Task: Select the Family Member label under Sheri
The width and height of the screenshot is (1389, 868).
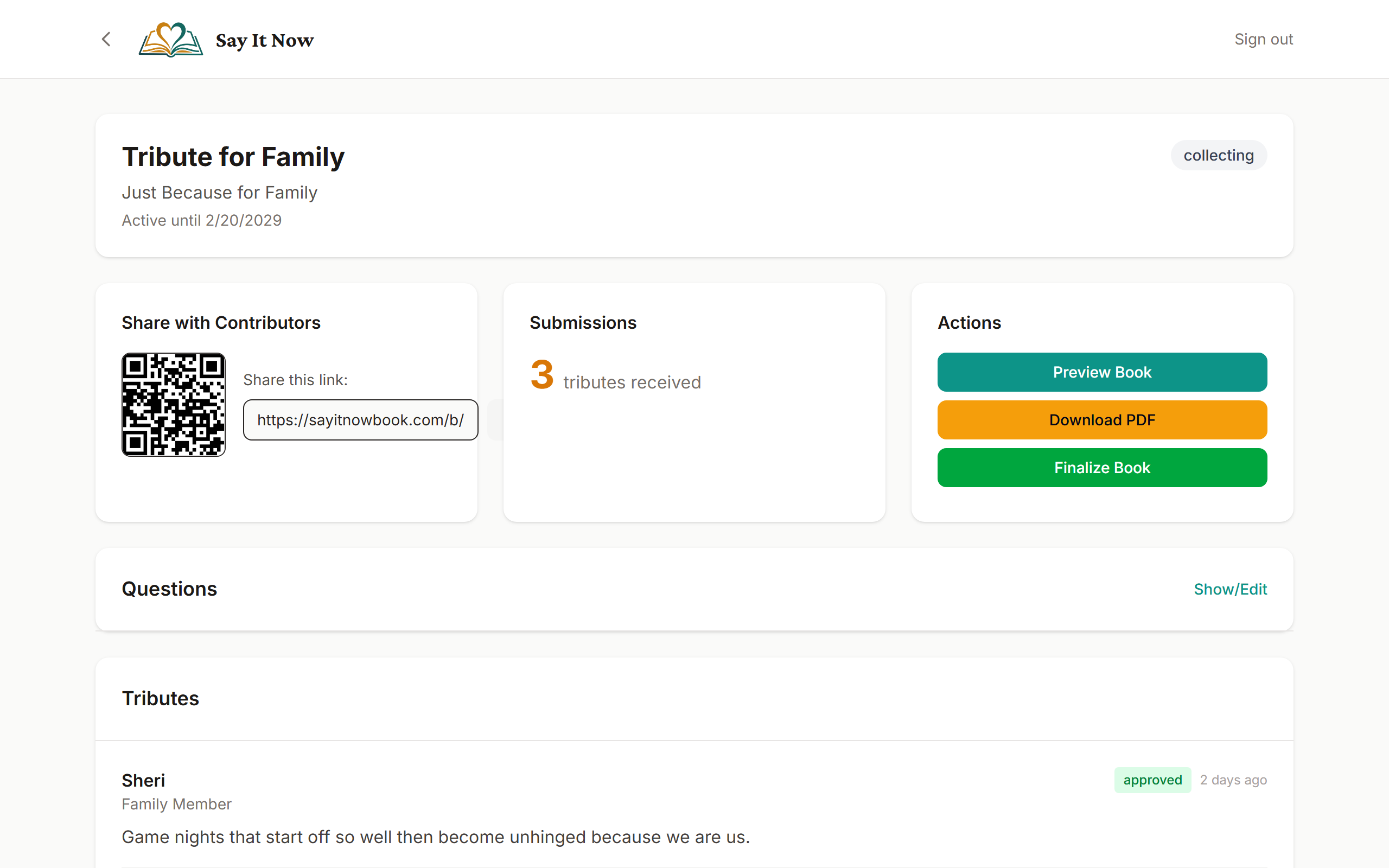Action: 176,803
